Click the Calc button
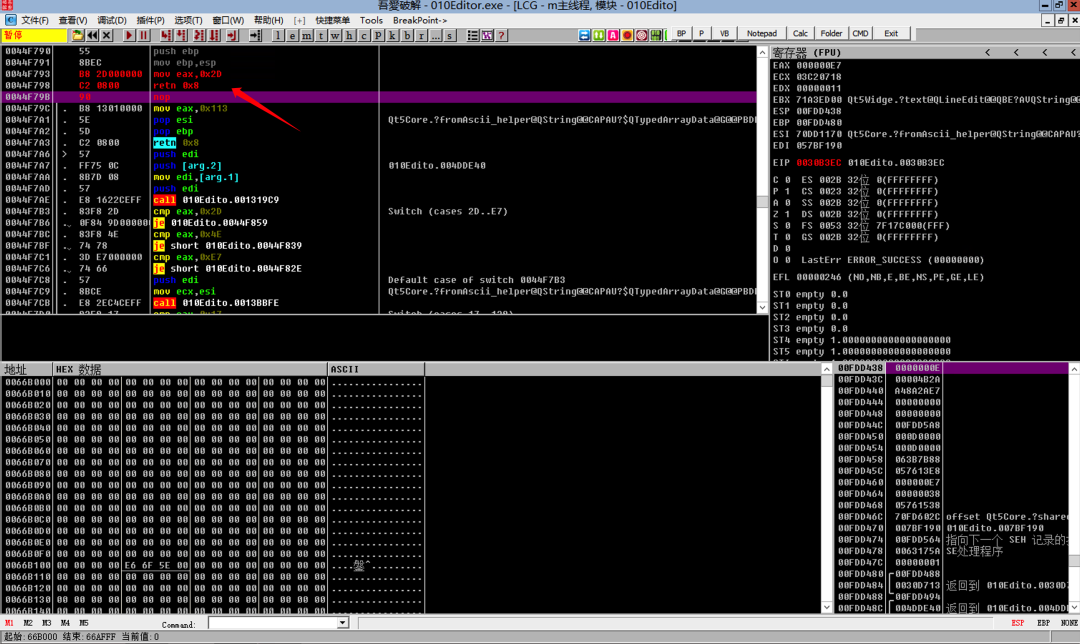The image size is (1080, 644). point(800,33)
